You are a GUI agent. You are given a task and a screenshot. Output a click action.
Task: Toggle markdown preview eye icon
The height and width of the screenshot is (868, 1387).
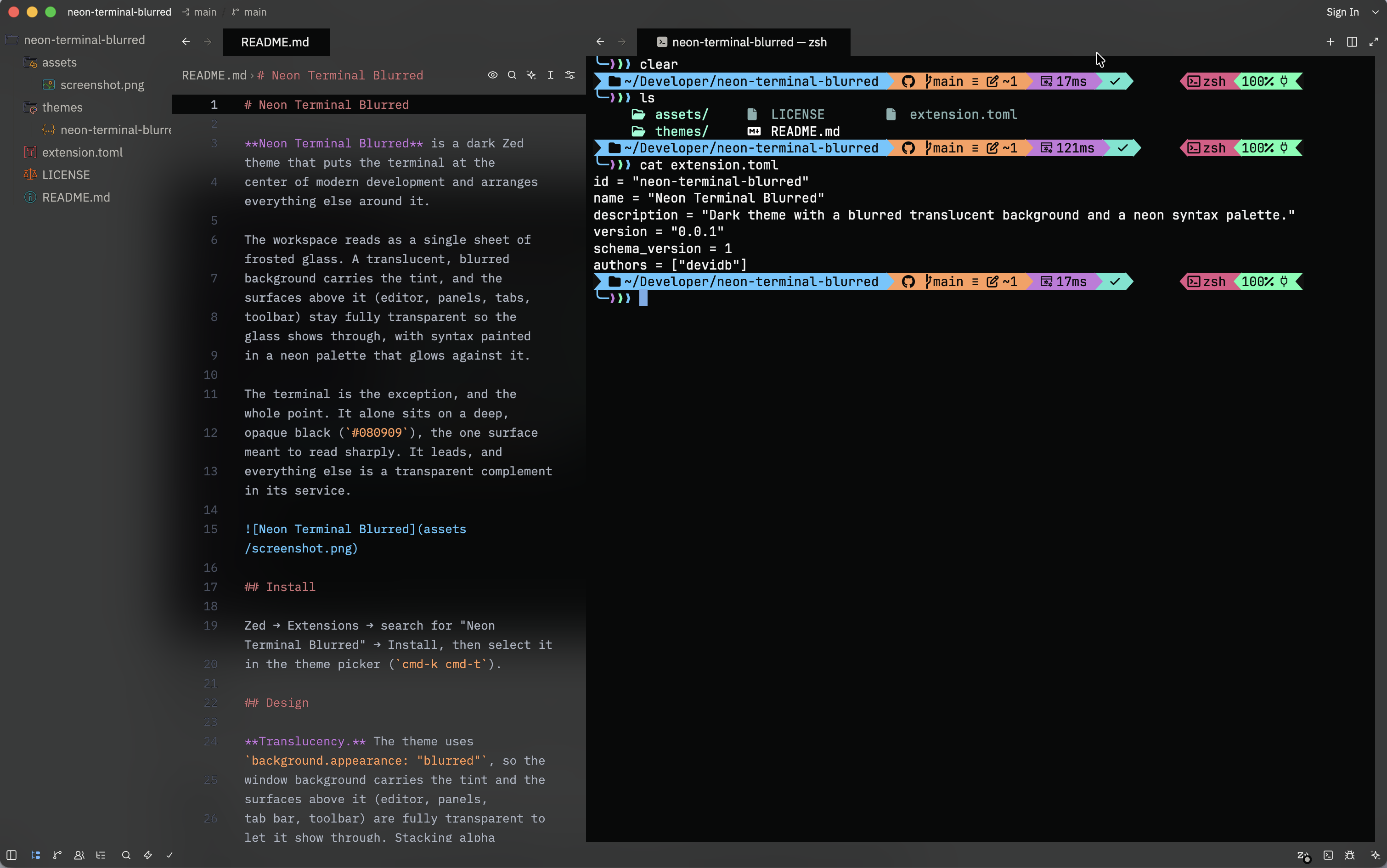[x=492, y=74]
